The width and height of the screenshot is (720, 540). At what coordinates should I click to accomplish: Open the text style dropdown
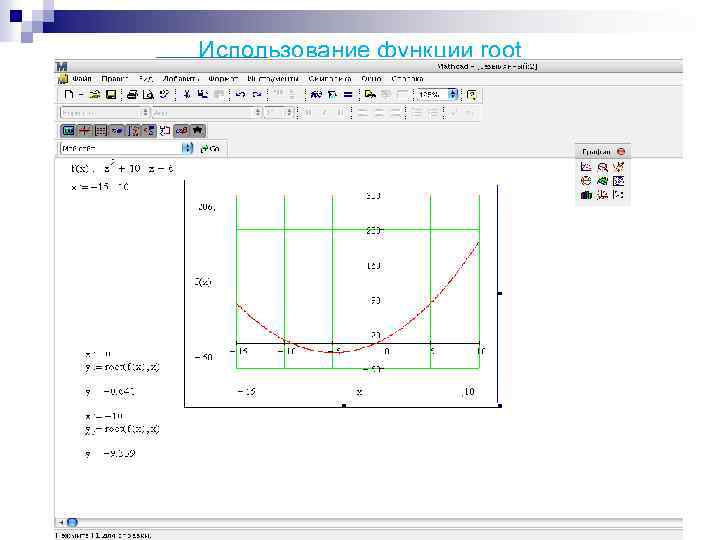click(145, 112)
